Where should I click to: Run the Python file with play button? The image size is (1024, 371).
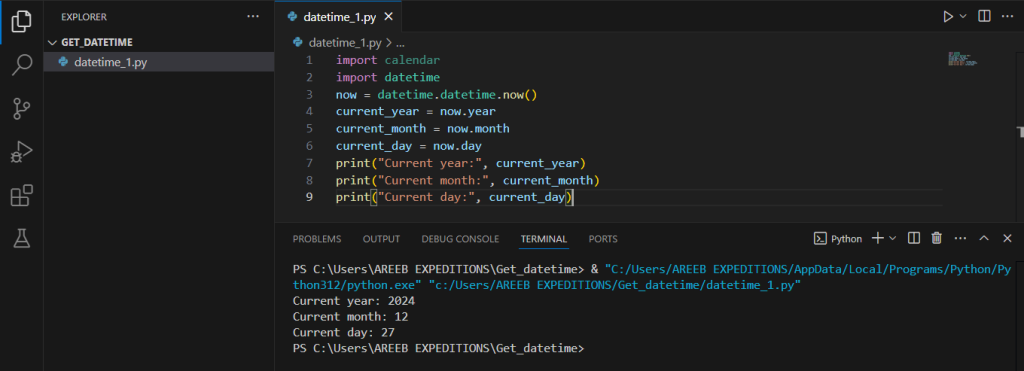pyautogui.click(x=948, y=17)
